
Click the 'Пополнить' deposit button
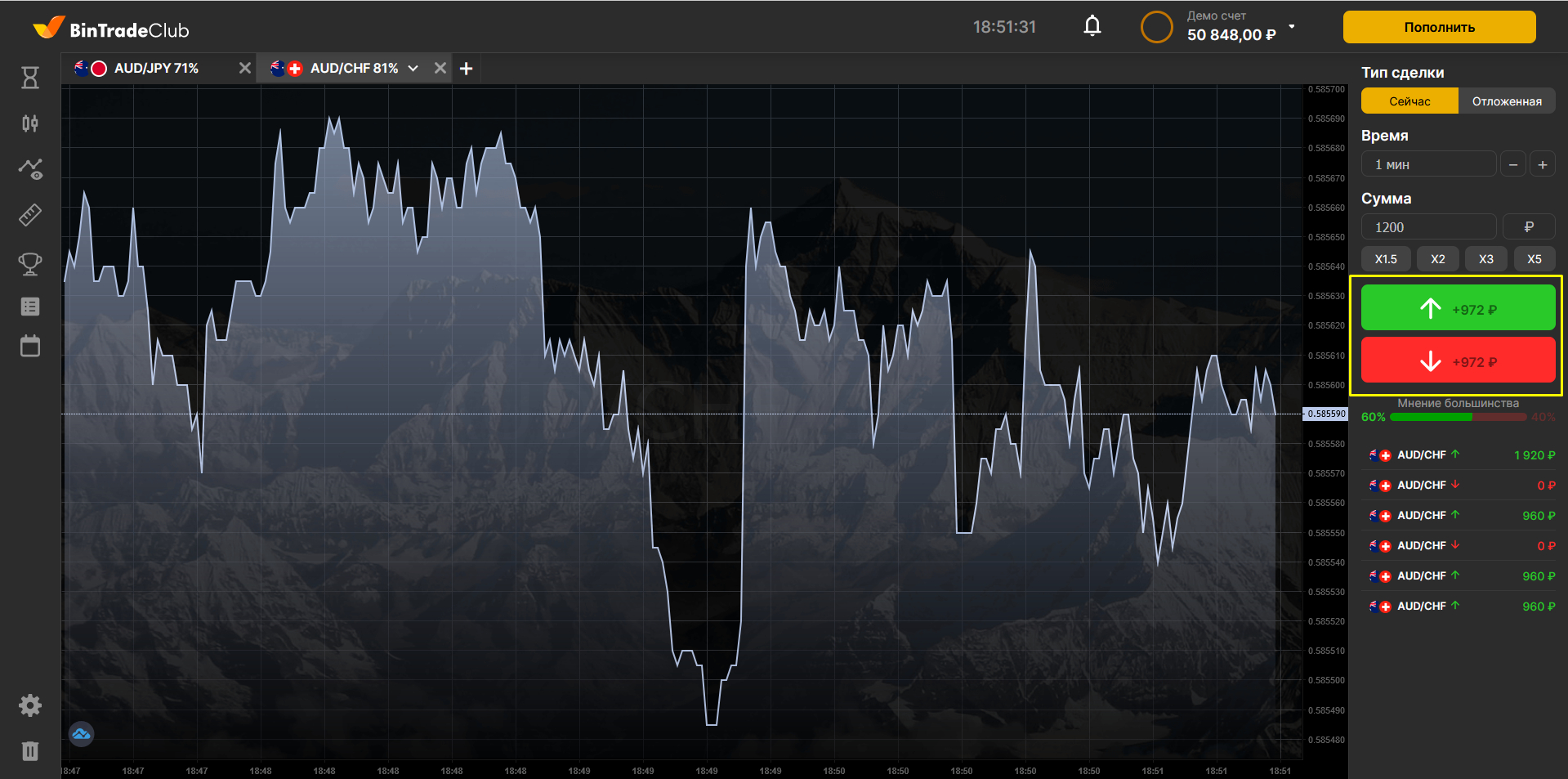click(1439, 27)
